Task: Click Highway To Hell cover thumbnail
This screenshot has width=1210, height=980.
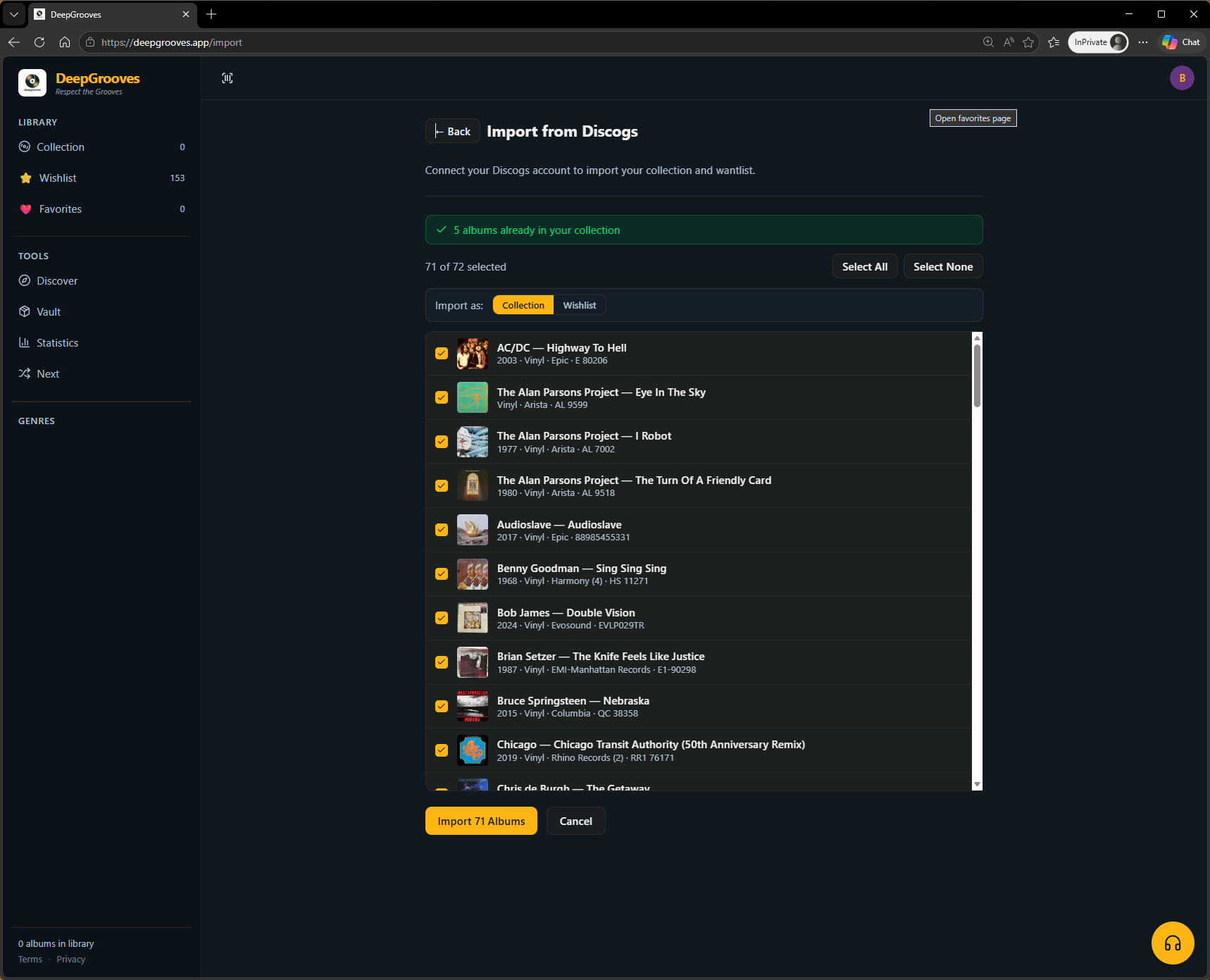Action: click(473, 354)
